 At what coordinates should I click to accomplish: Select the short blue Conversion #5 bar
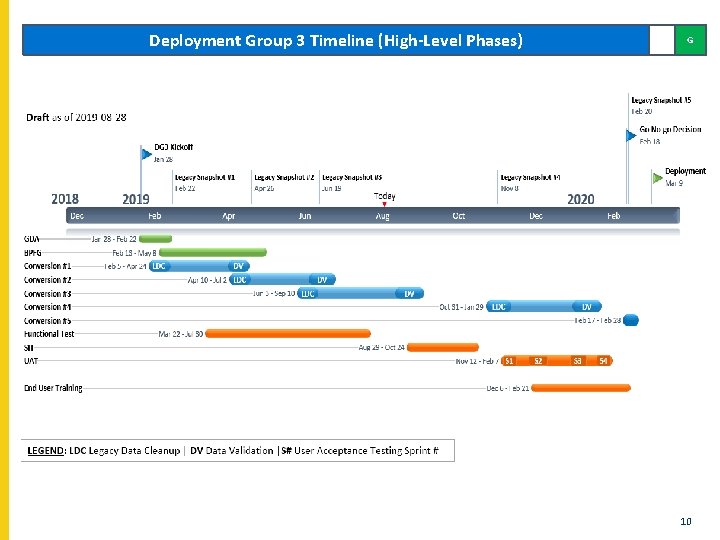click(x=631, y=320)
